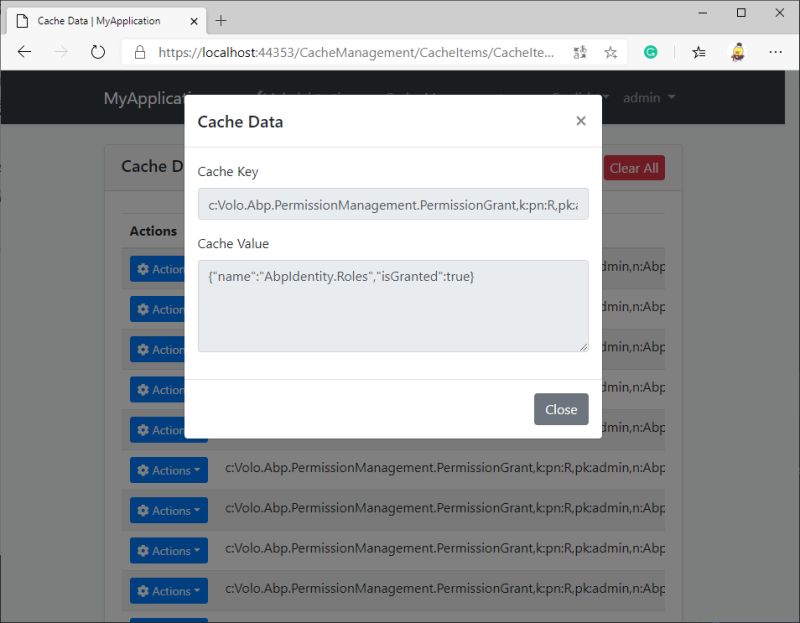Viewport: 800px width, 623px height.
Task: Click the back navigation arrow
Action: [24, 52]
